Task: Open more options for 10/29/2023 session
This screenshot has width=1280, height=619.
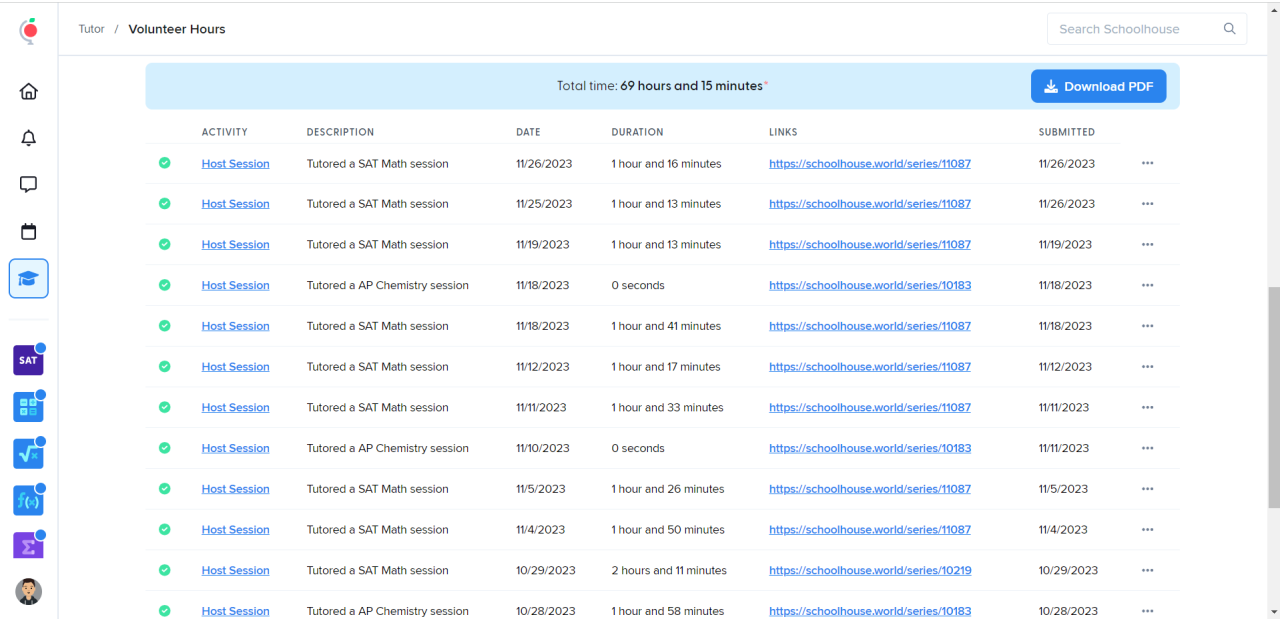Action: point(1147,570)
